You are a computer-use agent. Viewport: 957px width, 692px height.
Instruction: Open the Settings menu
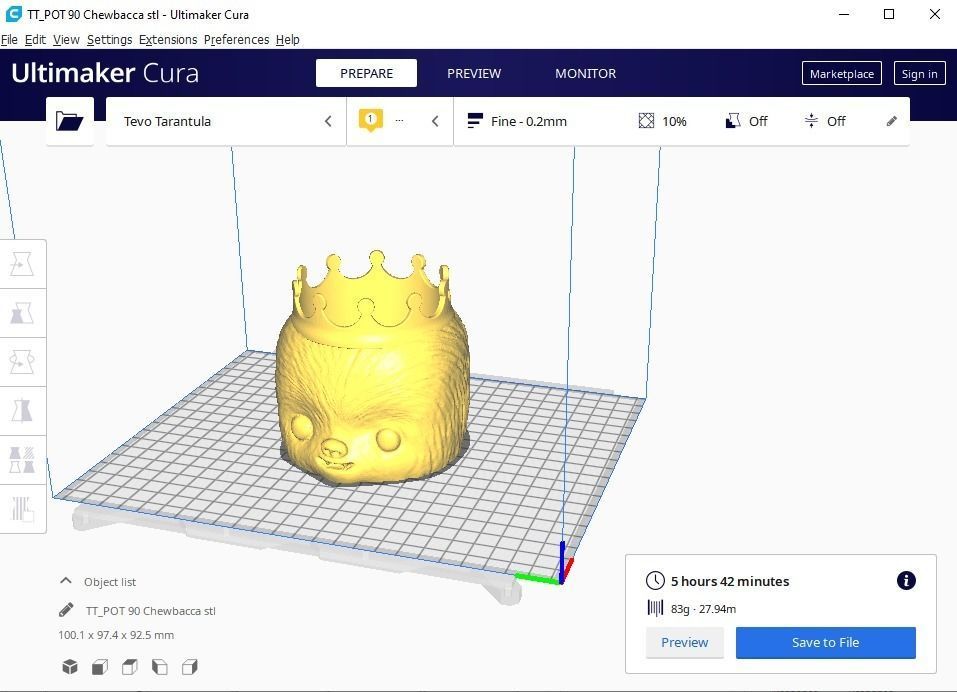point(109,40)
